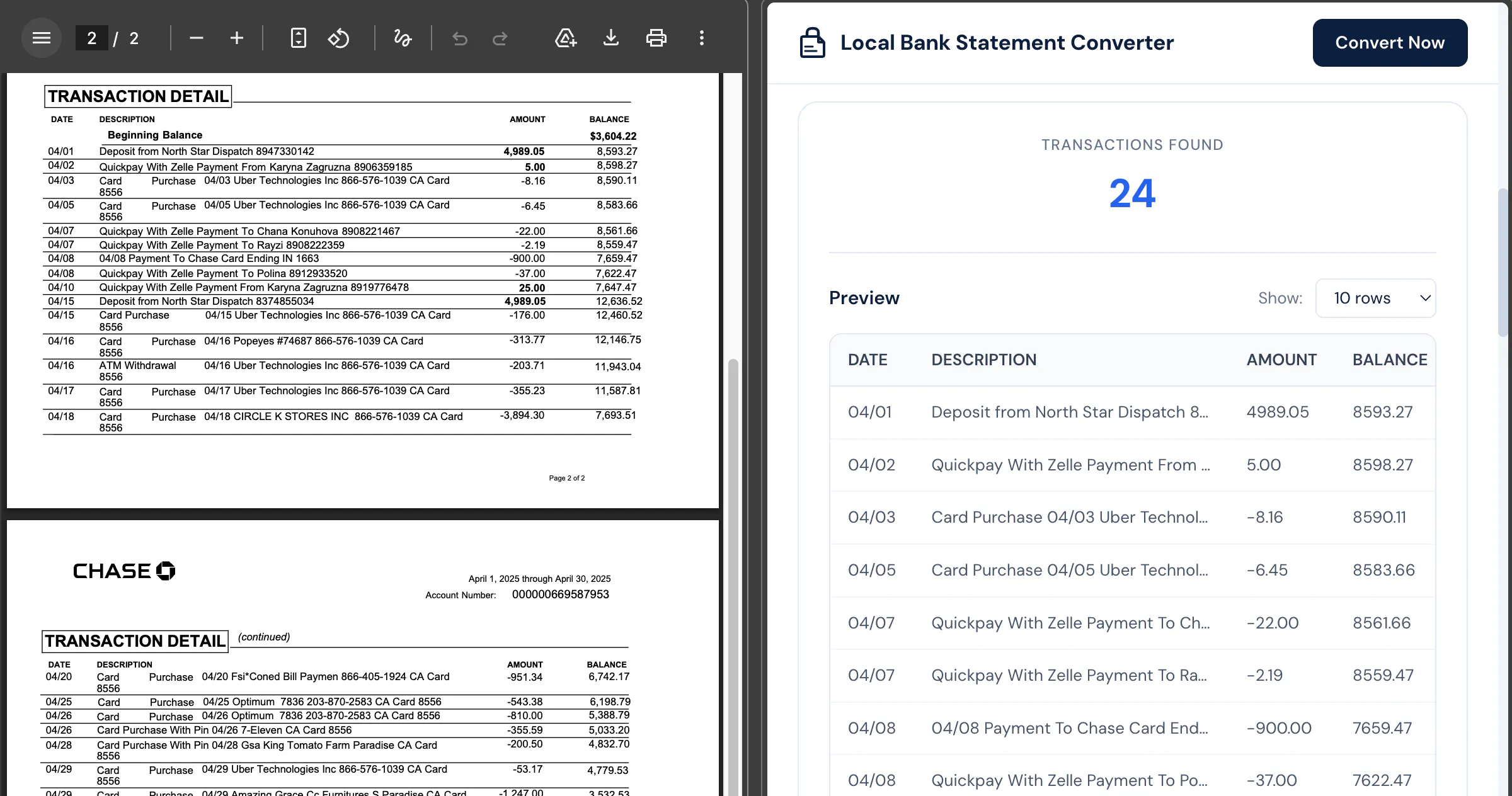Open the Show rows dropdown
This screenshot has height=796, width=1512.
1375,298
